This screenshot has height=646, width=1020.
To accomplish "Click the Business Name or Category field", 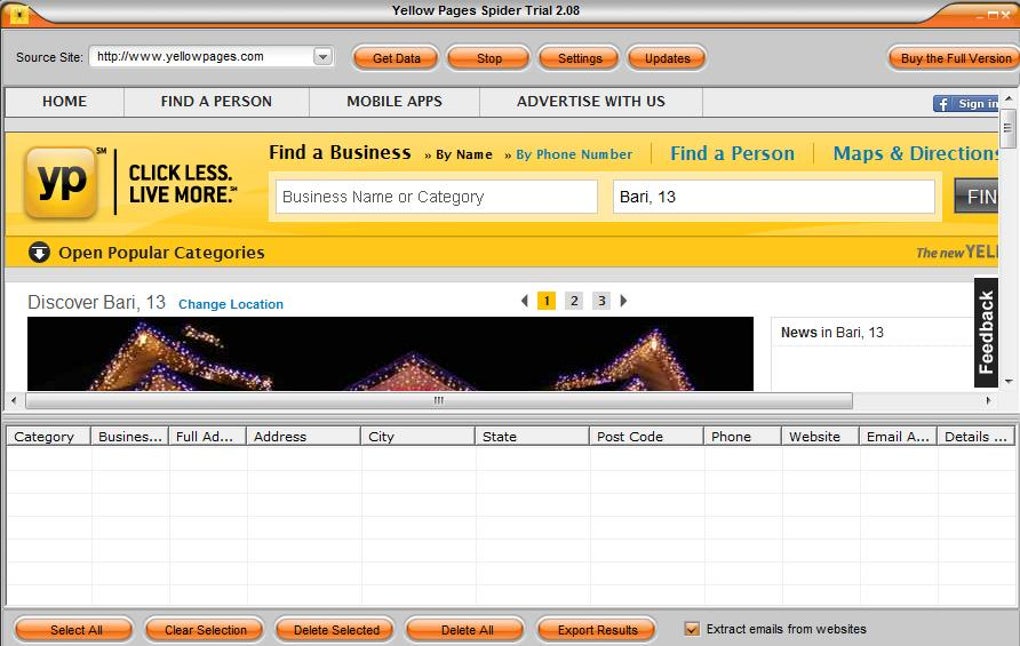I will click(436, 196).
